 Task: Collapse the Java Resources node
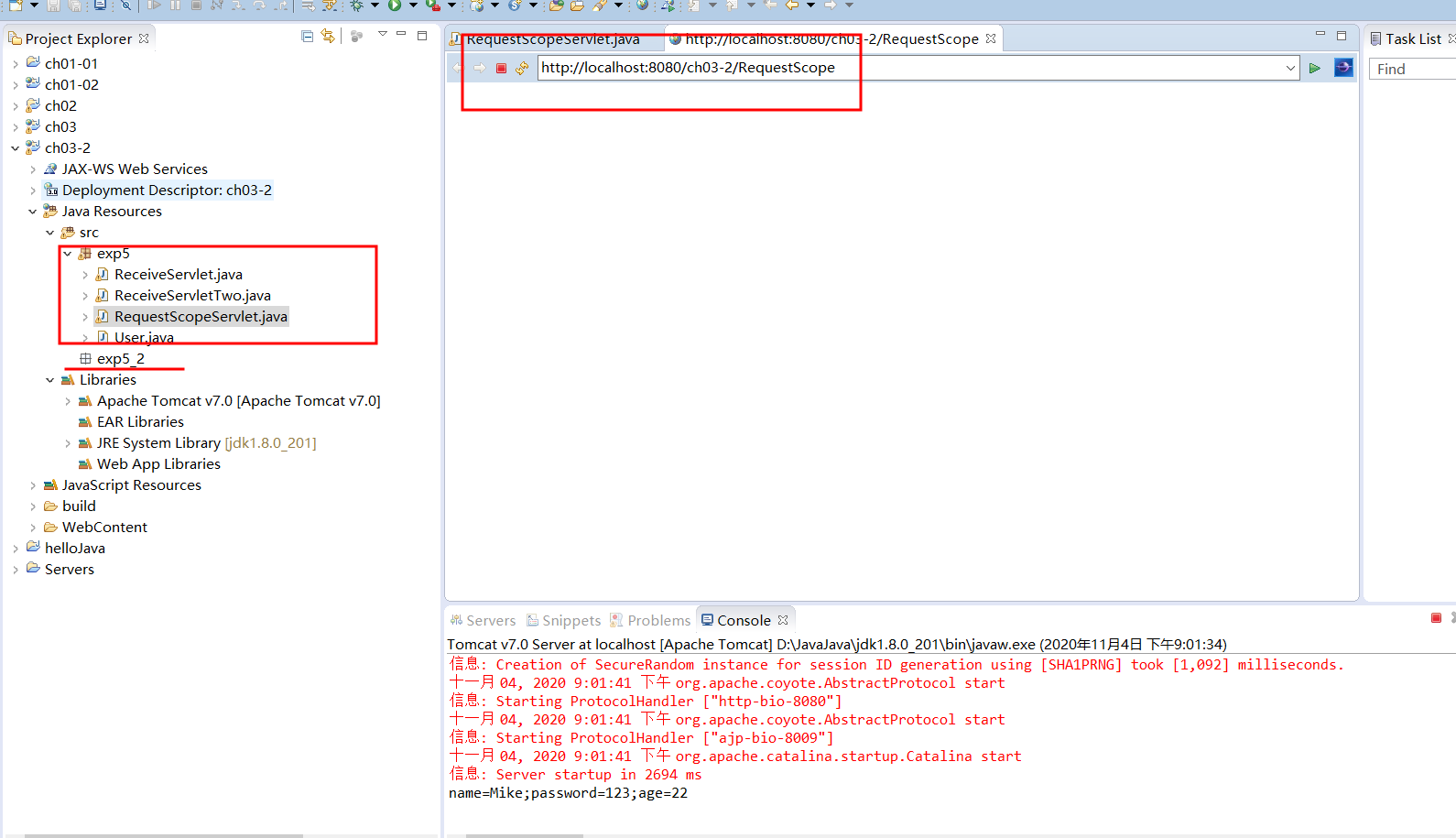pos(33,212)
